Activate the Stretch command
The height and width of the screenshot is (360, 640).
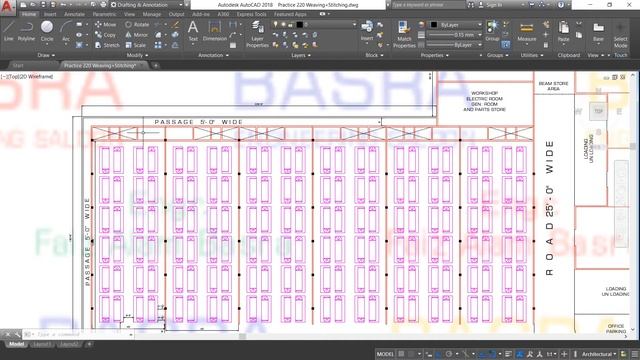point(107,45)
